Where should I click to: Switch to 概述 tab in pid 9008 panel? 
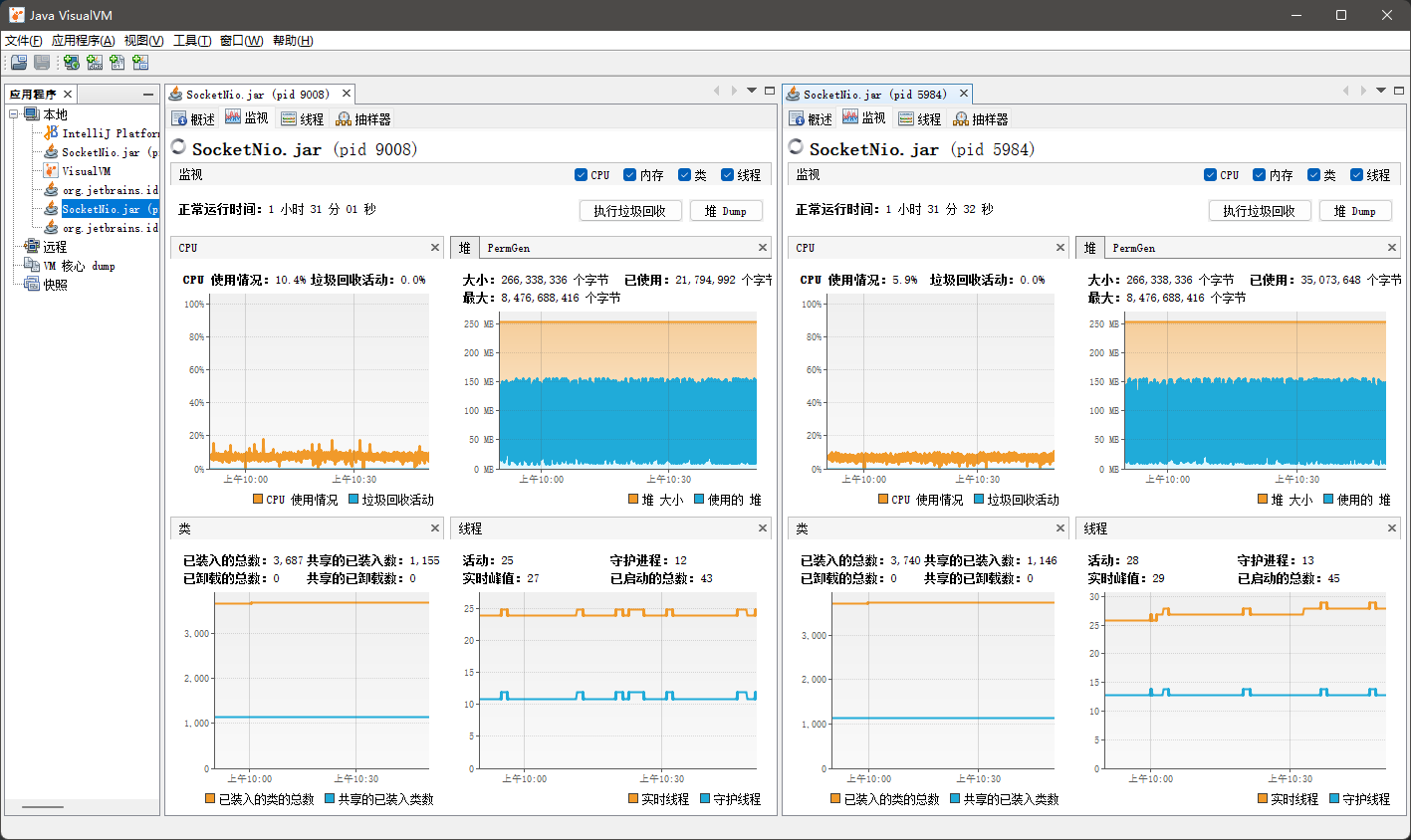[x=194, y=119]
